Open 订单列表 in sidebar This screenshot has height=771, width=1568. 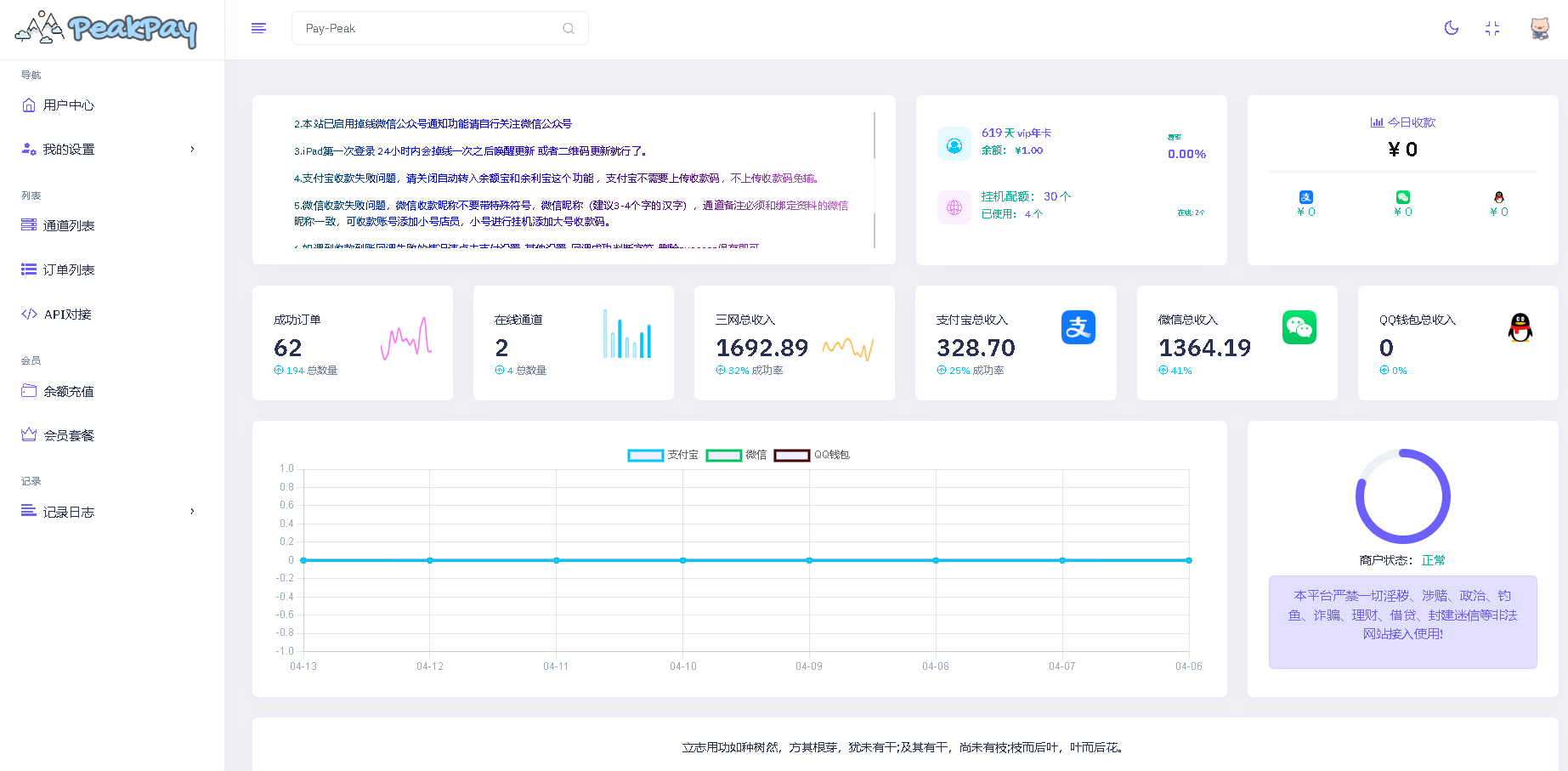[x=68, y=269]
